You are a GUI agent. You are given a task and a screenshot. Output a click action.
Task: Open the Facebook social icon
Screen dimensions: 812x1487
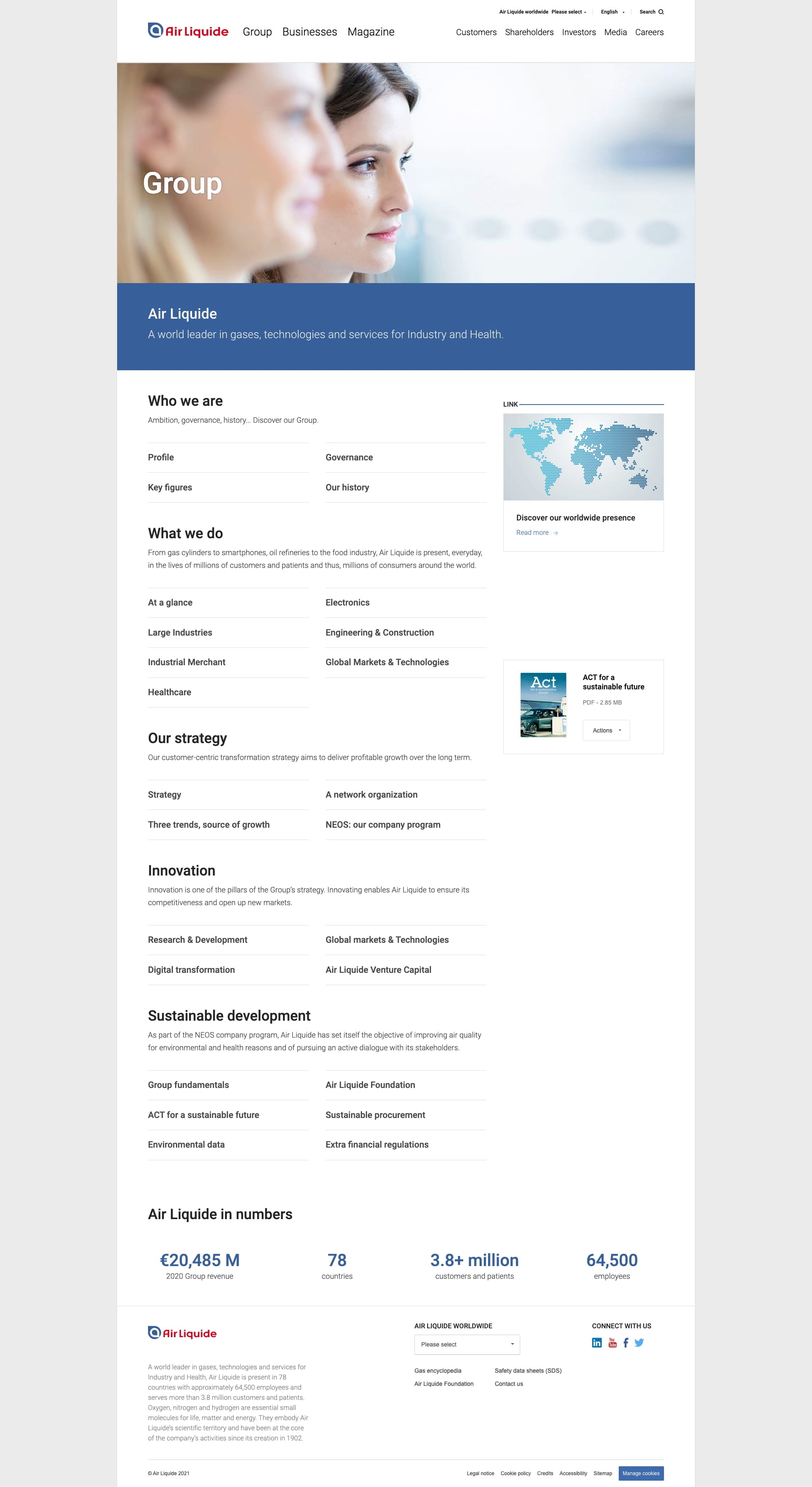tap(625, 1343)
